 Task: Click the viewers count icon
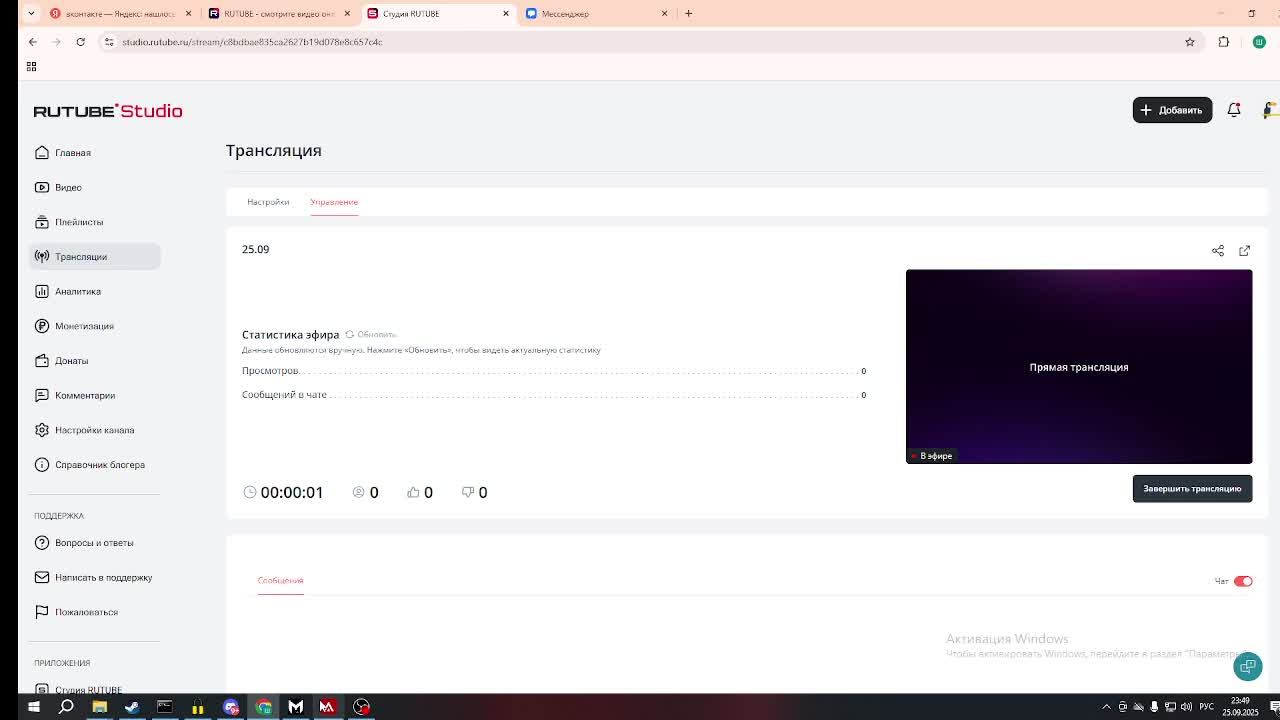[359, 492]
